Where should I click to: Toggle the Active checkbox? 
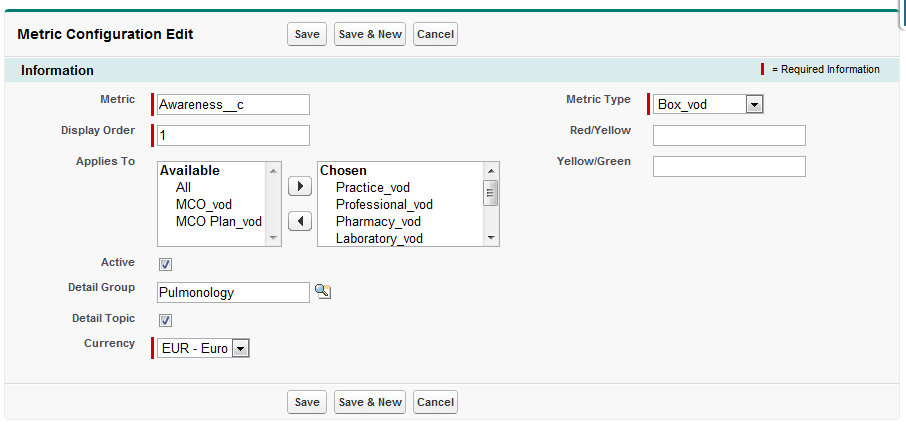click(166, 264)
